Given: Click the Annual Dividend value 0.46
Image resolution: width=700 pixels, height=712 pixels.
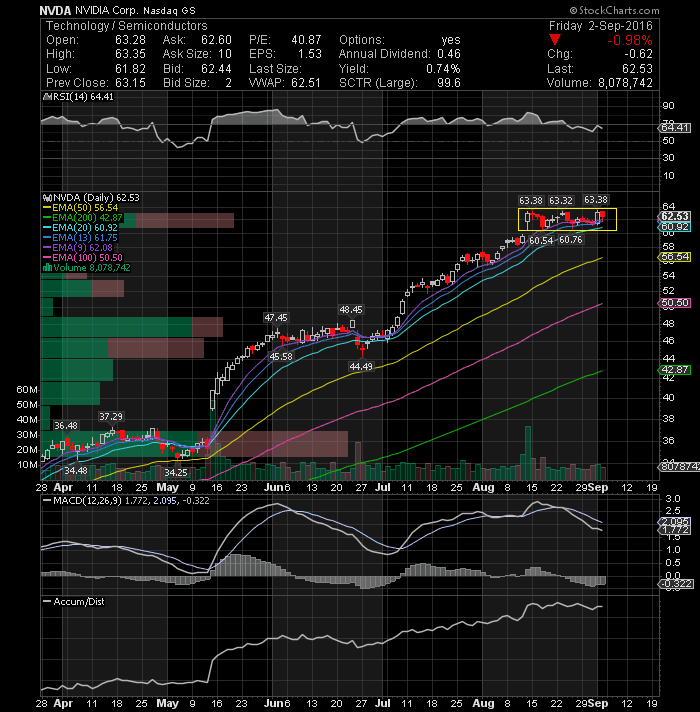Looking at the screenshot, I should coord(449,54).
